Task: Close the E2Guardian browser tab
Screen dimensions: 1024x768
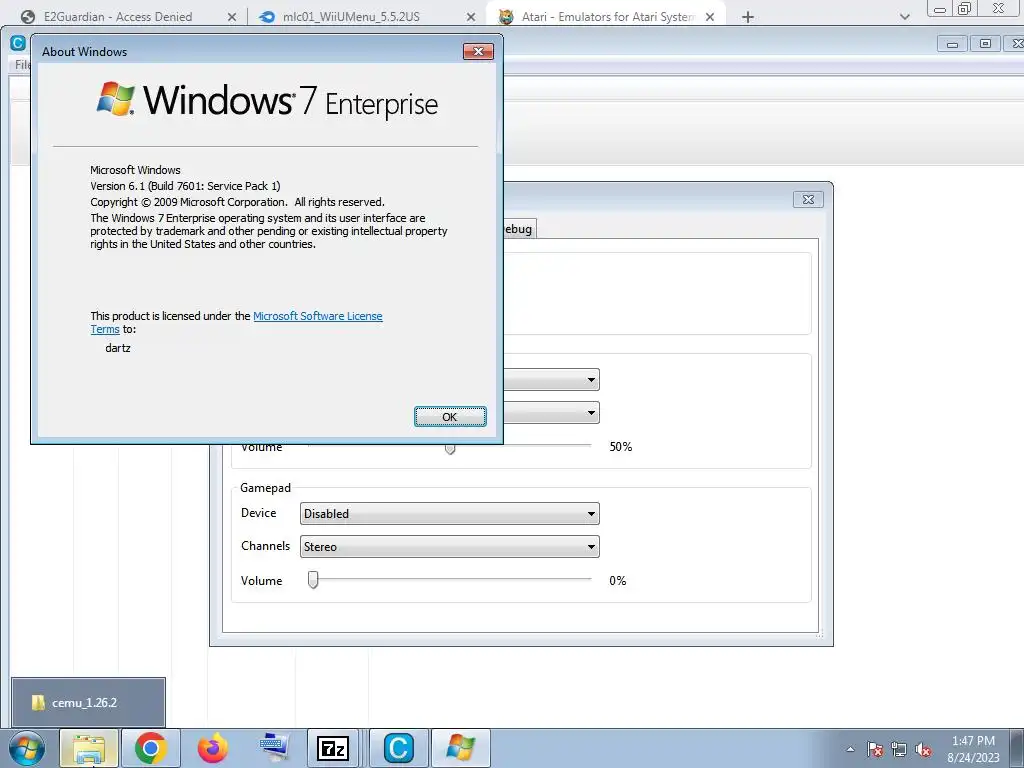Action: tap(232, 17)
